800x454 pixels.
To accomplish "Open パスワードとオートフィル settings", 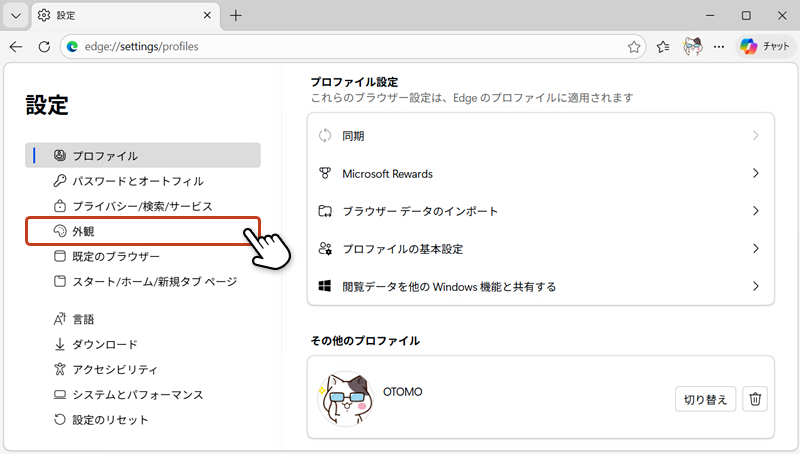I will point(137,181).
